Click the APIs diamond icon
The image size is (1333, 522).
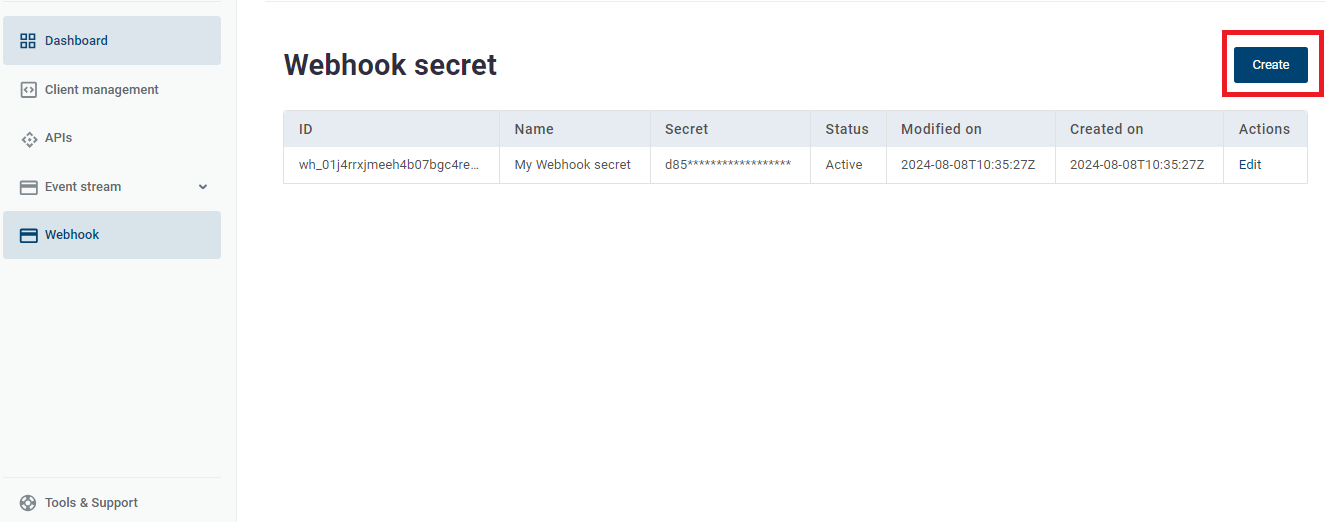click(x=28, y=139)
